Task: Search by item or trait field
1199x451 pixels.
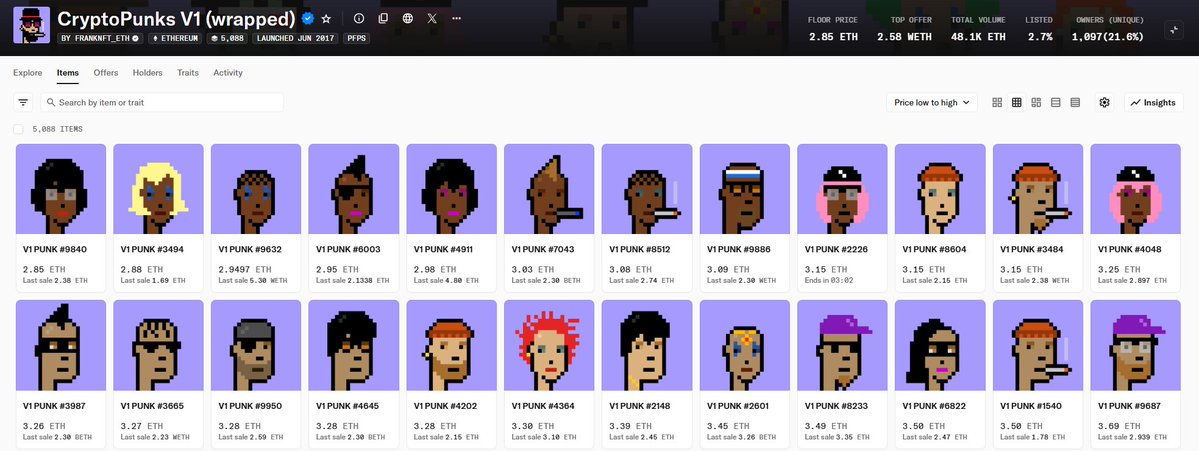Action: [x=161, y=102]
